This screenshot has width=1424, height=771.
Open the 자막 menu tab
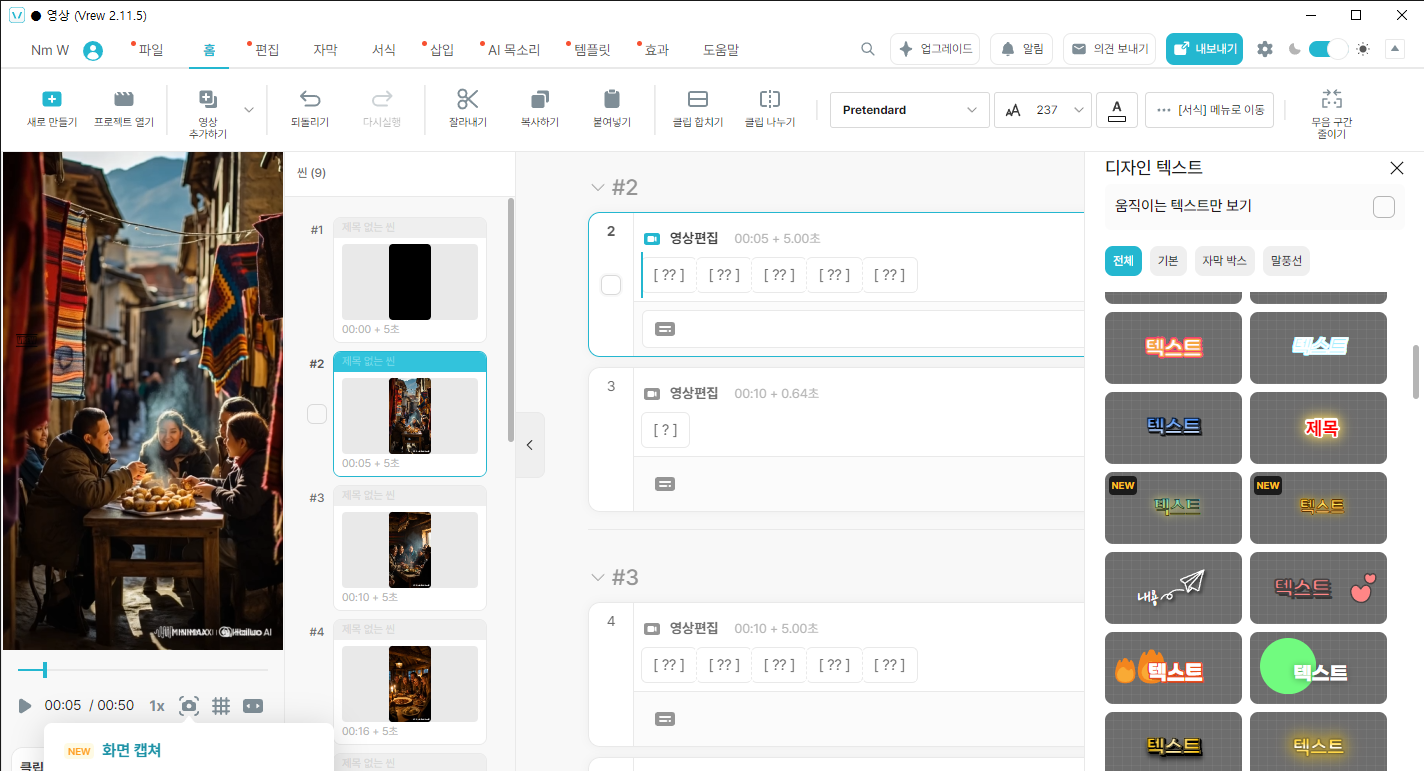[x=325, y=49]
